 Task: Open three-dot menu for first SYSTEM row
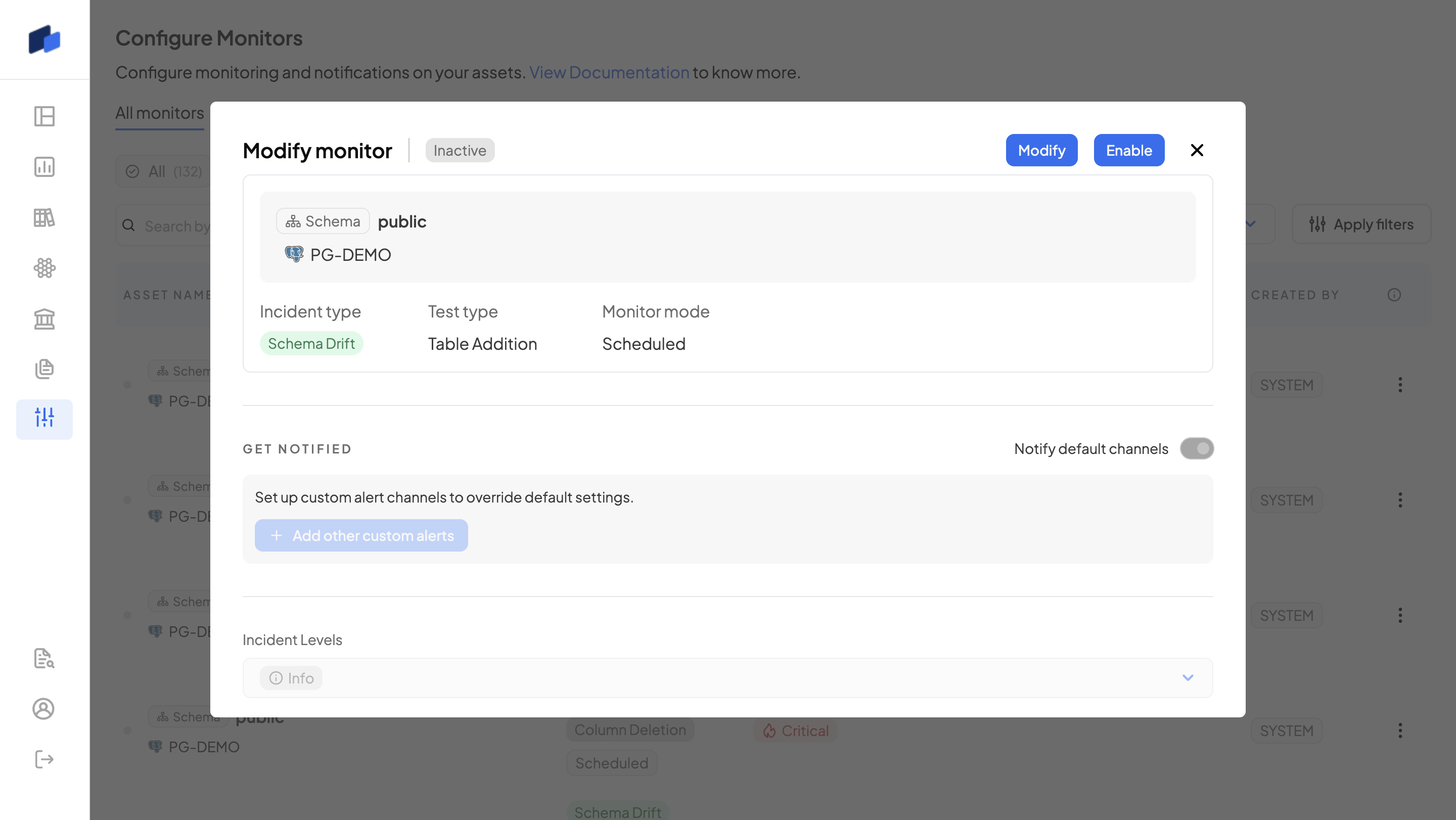[1399, 385]
